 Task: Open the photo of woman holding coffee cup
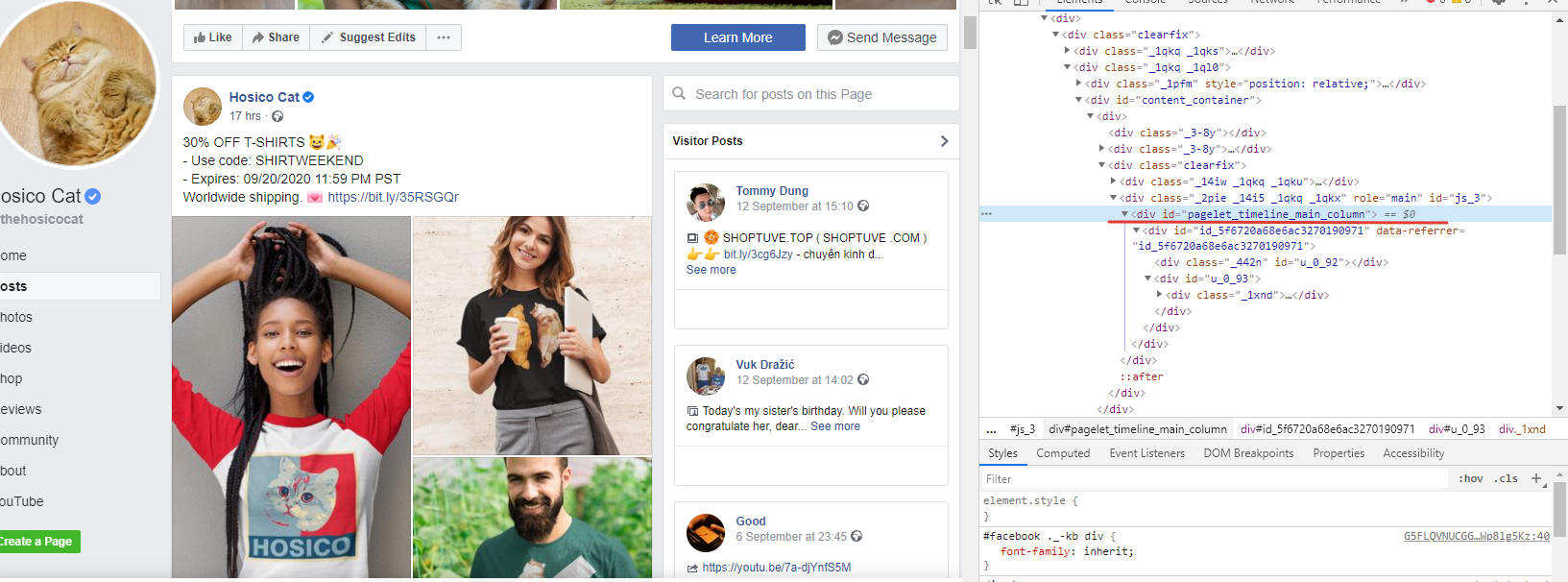(x=532, y=335)
